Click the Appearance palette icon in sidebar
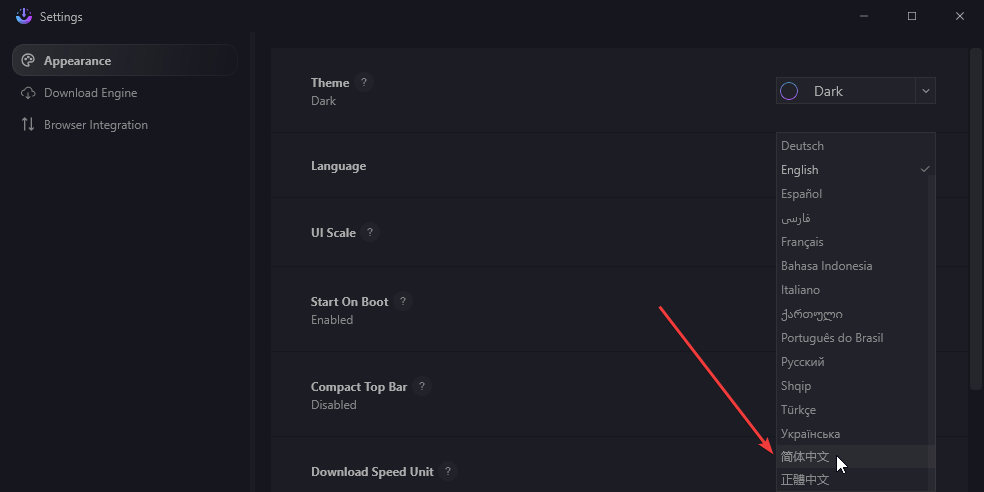 point(28,61)
